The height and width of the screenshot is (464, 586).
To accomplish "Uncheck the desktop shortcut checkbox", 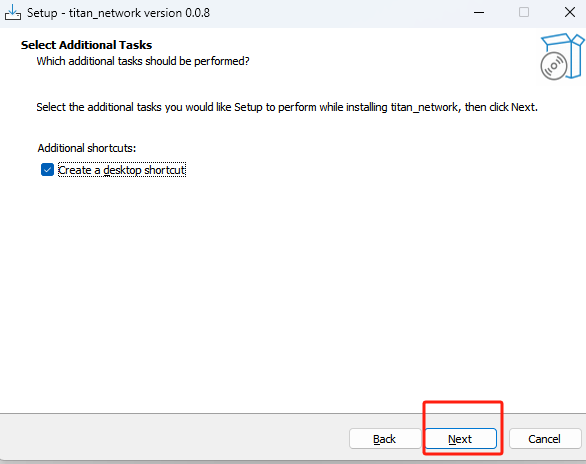I will 47,170.
